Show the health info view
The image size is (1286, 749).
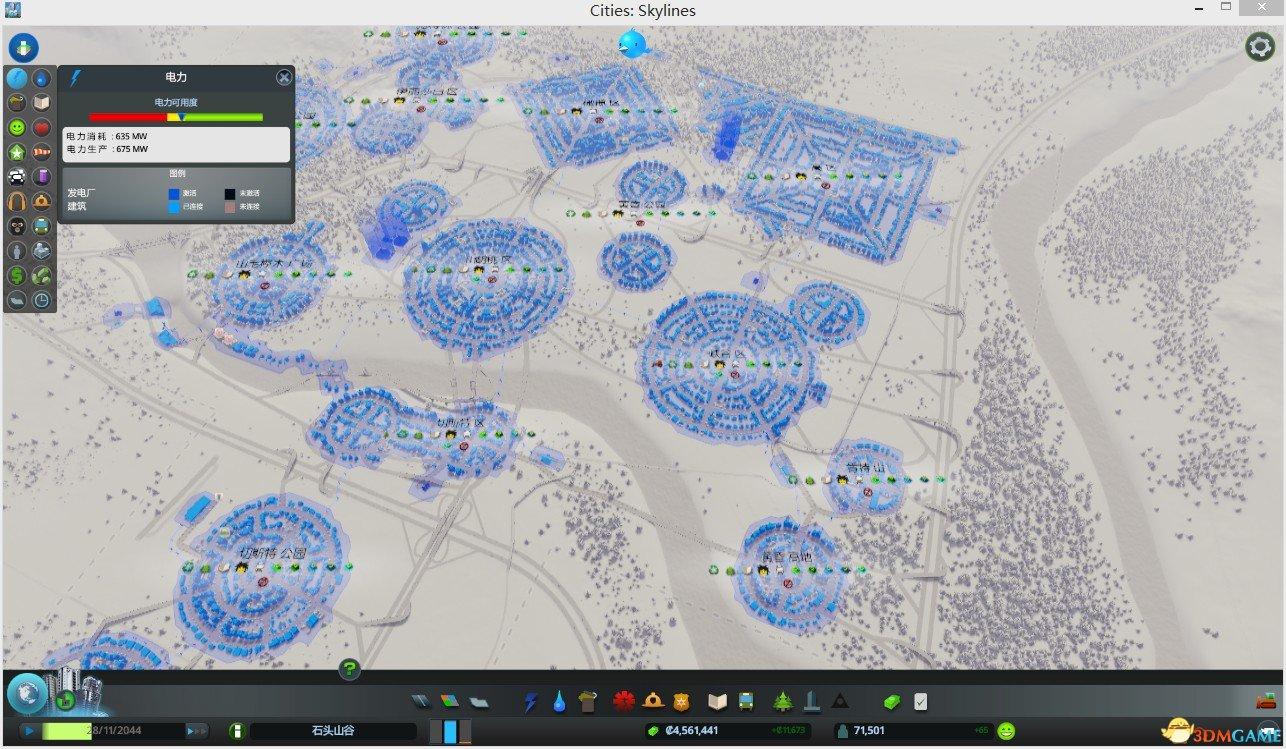tap(42, 128)
